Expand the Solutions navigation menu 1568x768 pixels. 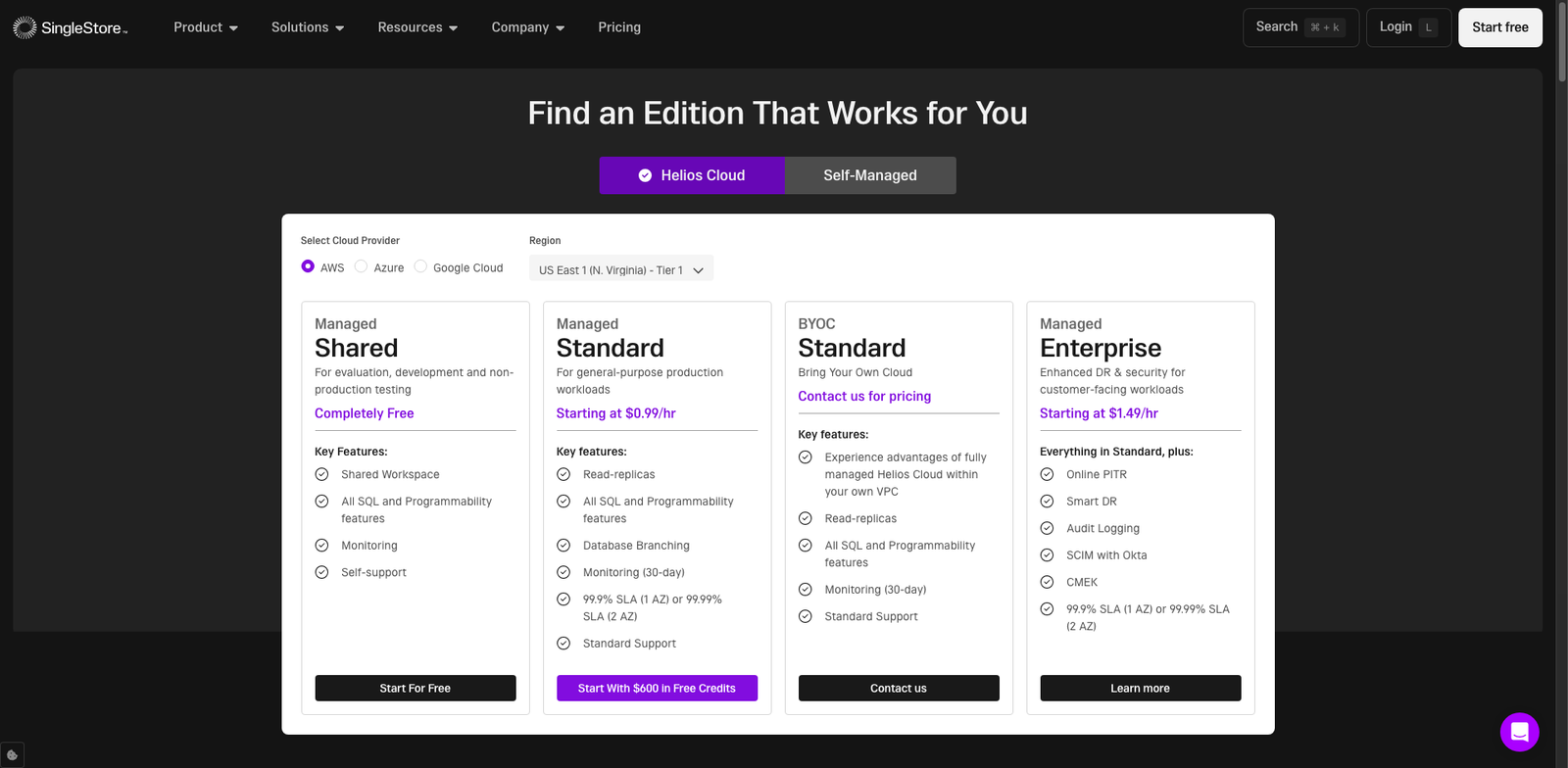pyautogui.click(x=308, y=27)
